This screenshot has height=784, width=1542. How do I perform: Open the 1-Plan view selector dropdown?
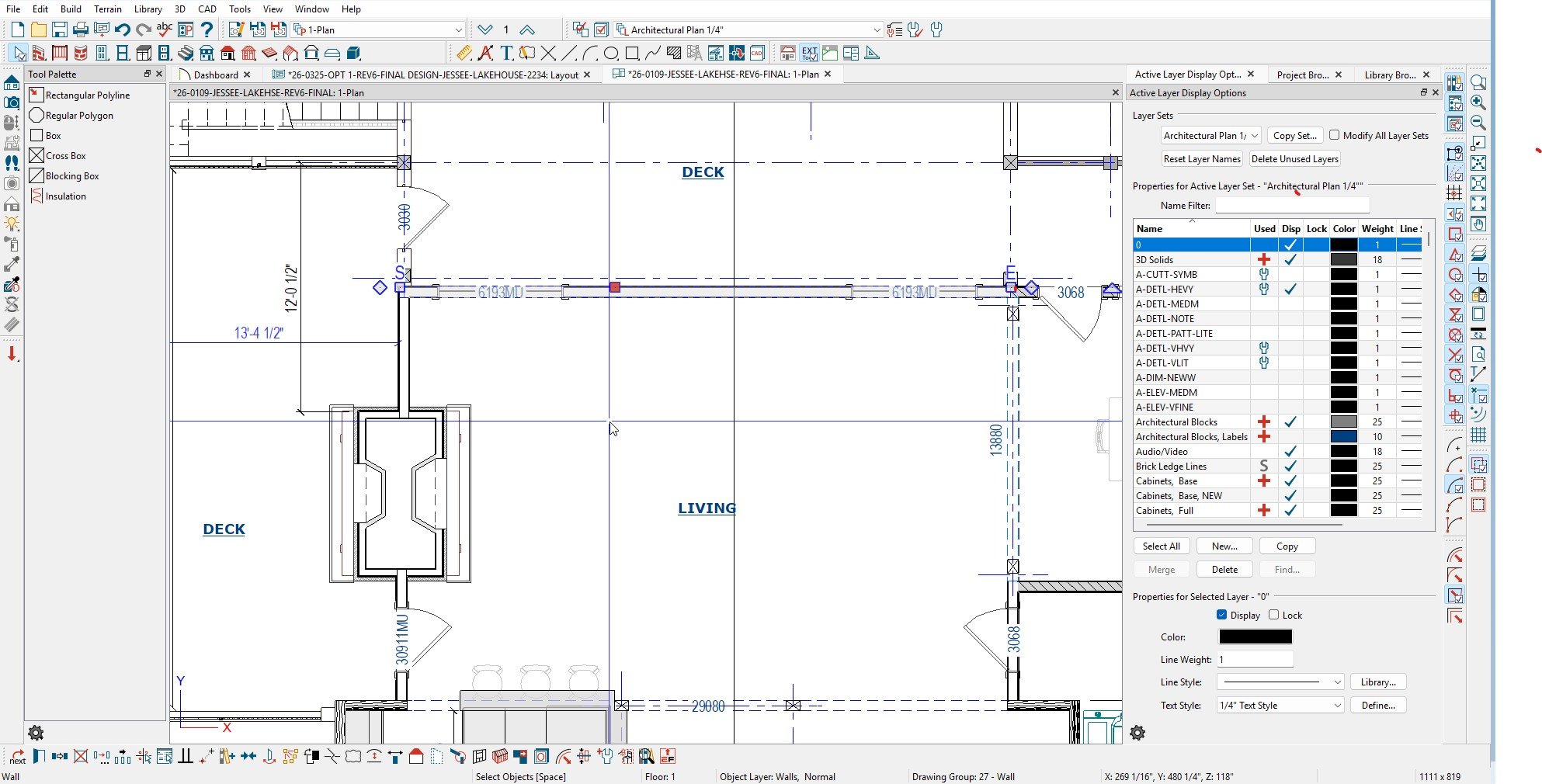click(458, 29)
